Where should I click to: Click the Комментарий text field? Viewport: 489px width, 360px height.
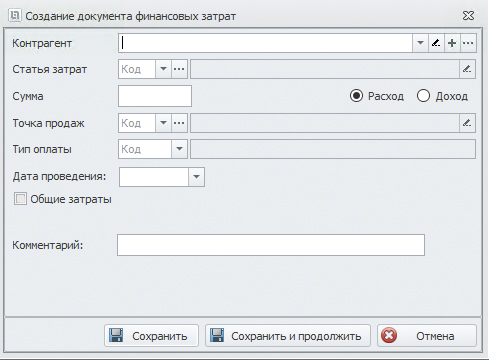[x=271, y=245]
